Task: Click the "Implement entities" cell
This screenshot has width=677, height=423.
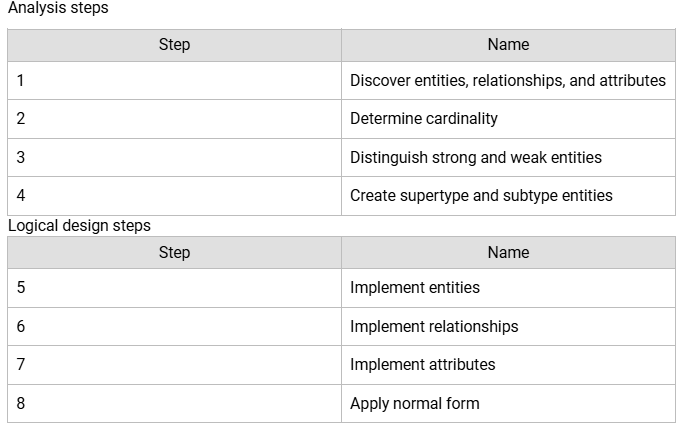Action: pyautogui.click(x=415, y=288)
